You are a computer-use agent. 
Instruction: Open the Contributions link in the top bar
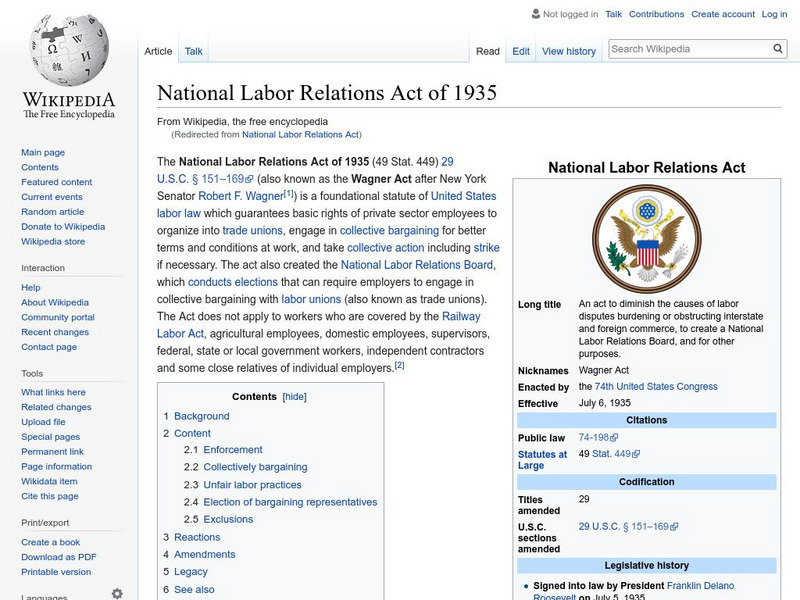pyautogui.click(x=656, y=14)
